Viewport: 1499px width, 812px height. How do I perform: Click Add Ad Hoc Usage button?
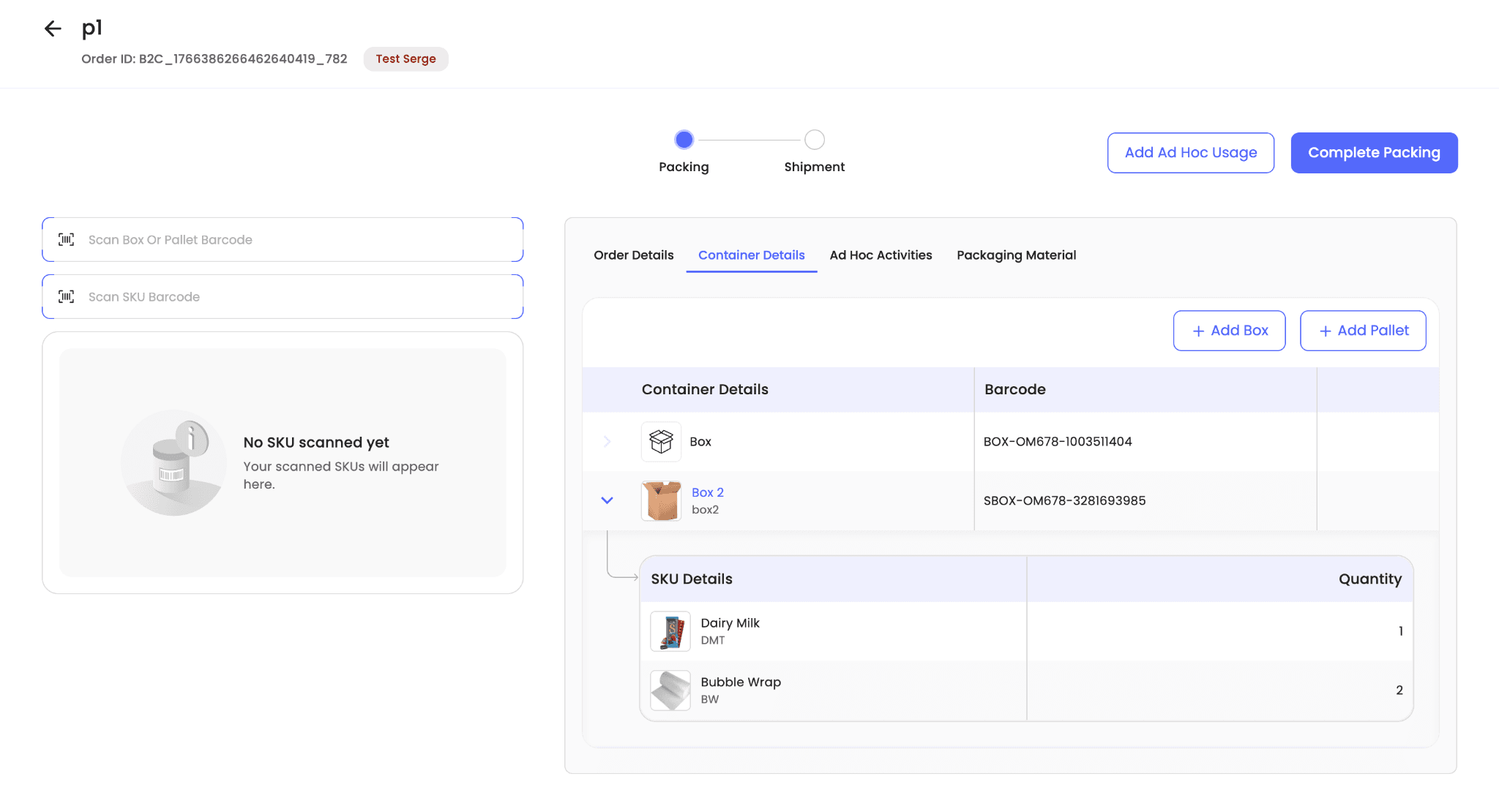pyautogui.click(x=1190, y=153)
